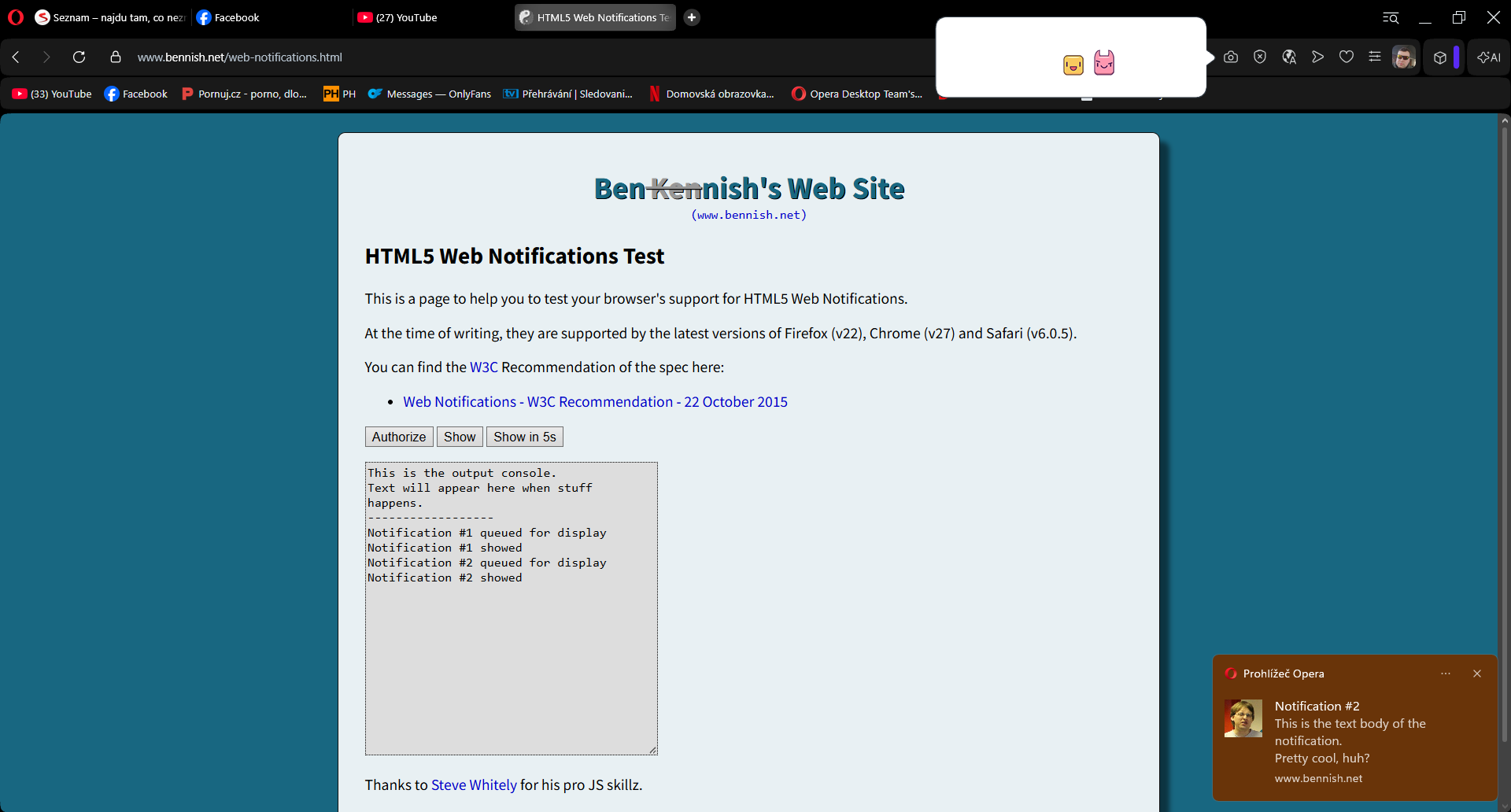Click the Authorize button
The height and width of the screenshot is (812, 1511).
point(399,437)
